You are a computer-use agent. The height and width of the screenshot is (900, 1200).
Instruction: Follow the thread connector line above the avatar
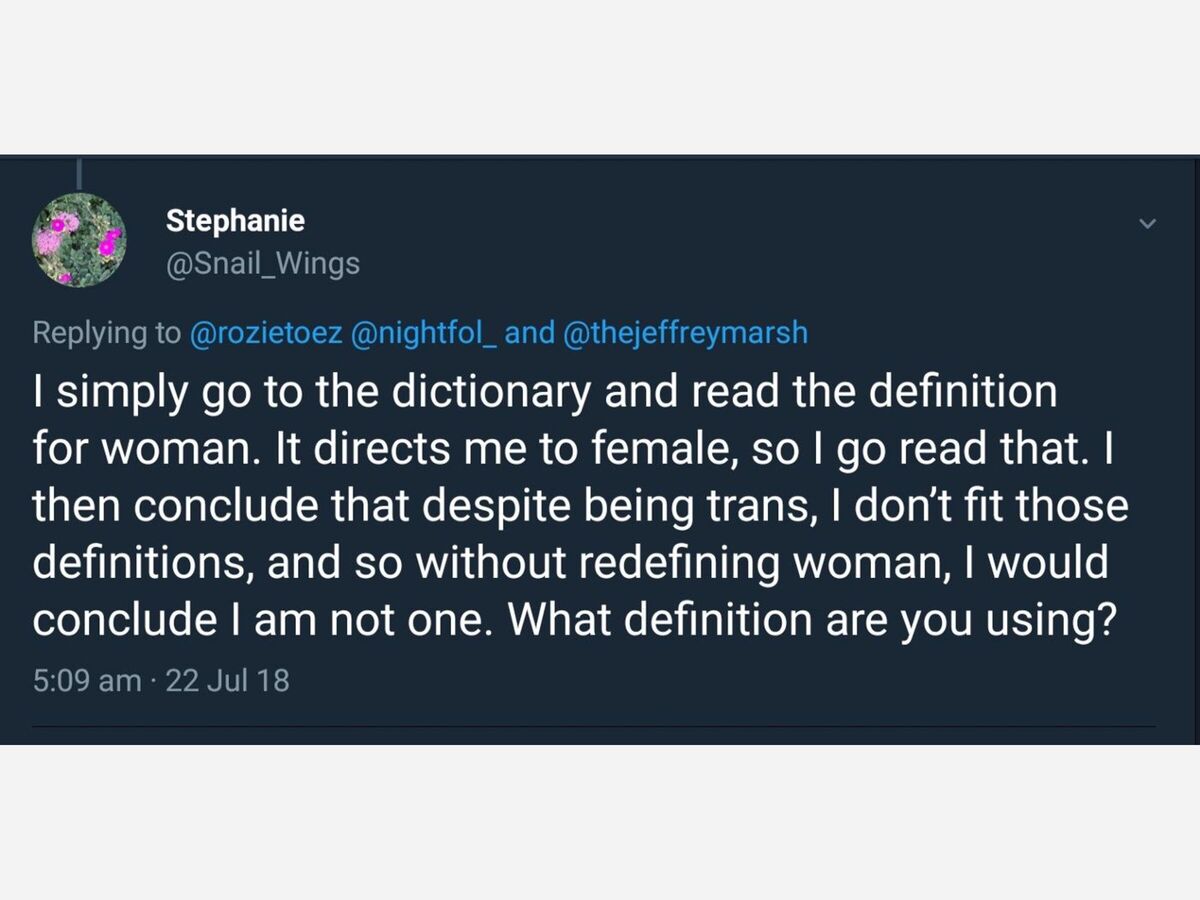tap(79, 173)
